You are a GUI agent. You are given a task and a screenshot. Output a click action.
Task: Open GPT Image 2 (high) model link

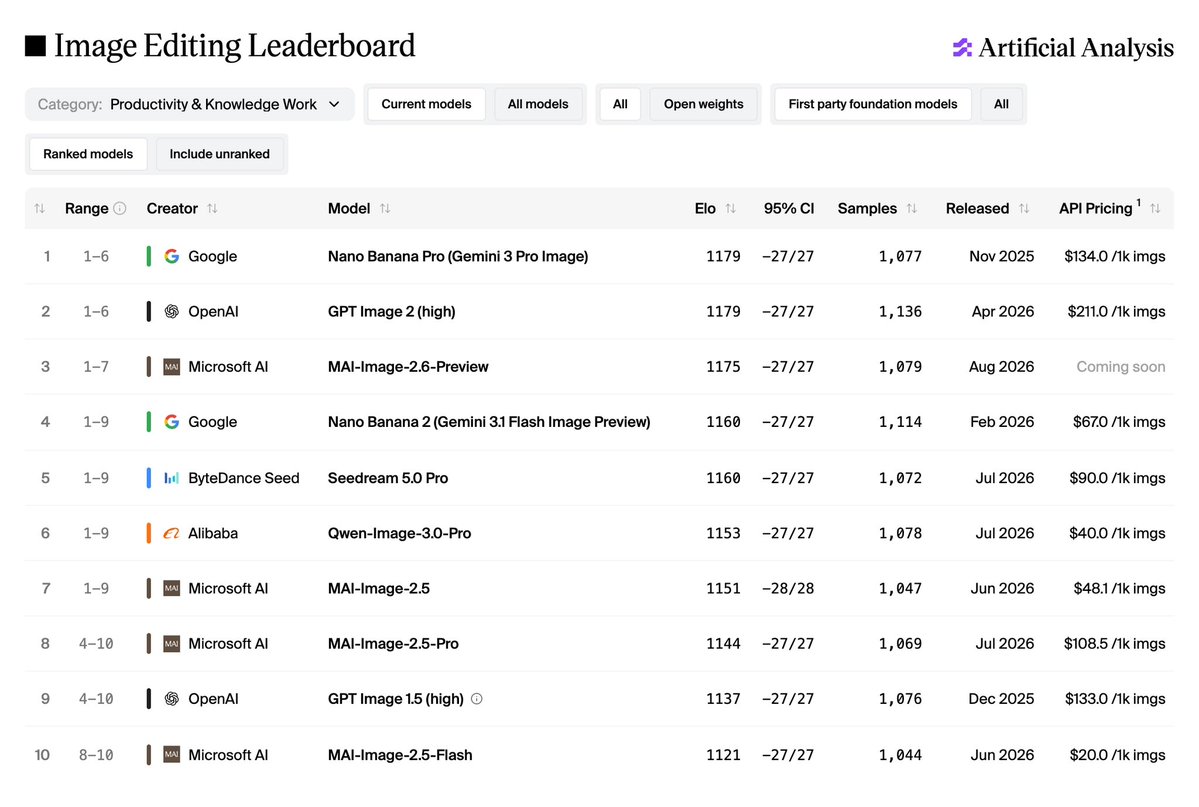(392, 311)
